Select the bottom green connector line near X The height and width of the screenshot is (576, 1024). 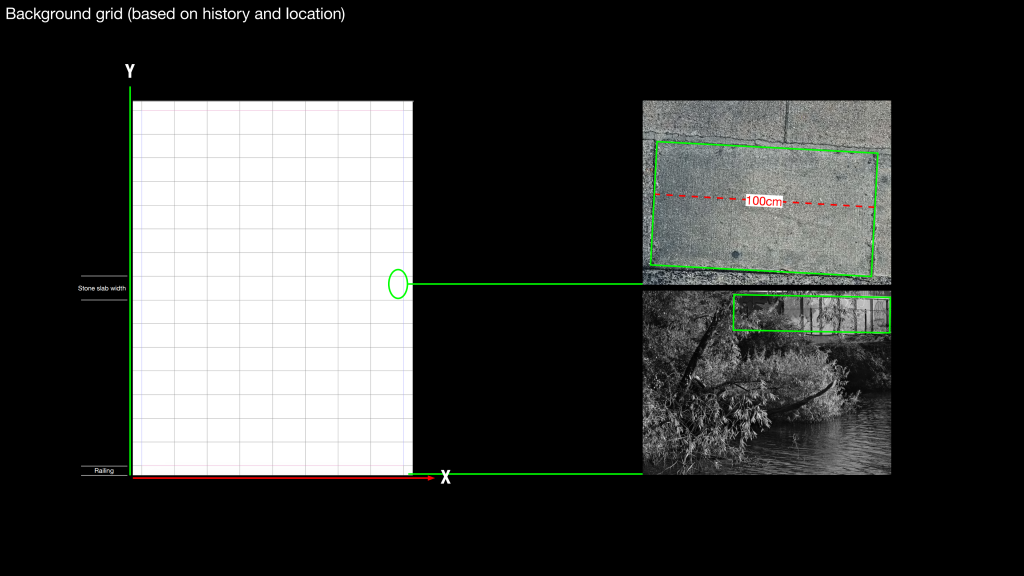[540, 474]
